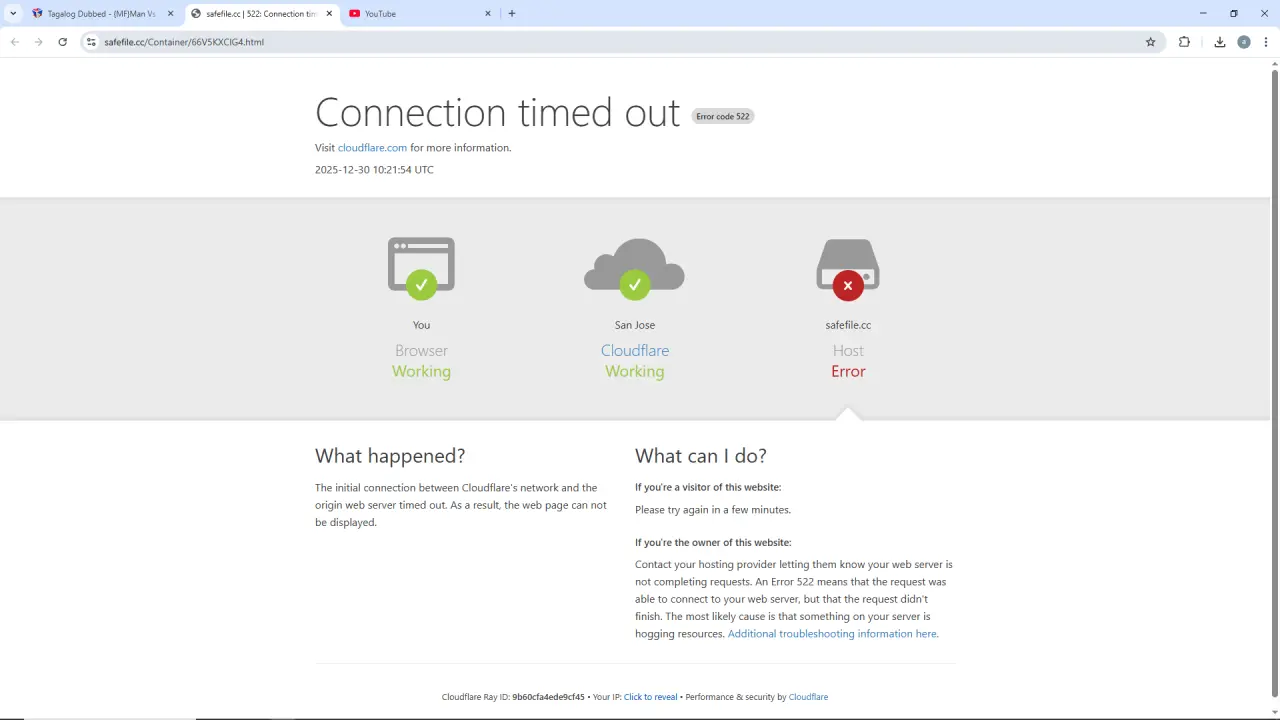The height and width of the screenshot is (720, 1280).
Task: Click the San Jose cloud icon
Action: pos(634,268)
